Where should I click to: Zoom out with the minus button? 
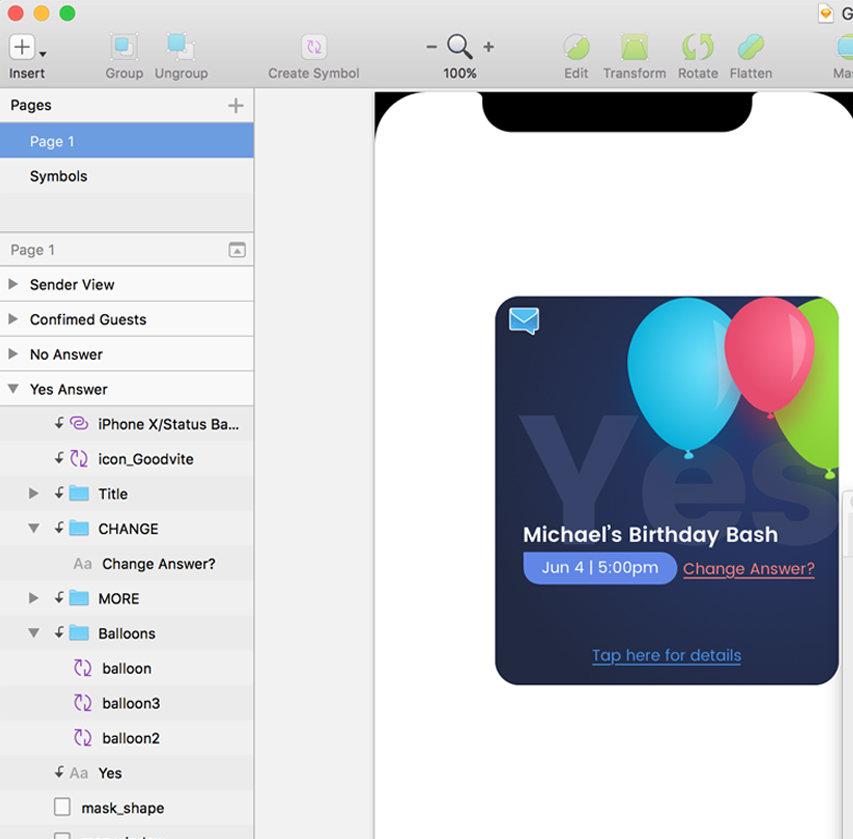431,47
